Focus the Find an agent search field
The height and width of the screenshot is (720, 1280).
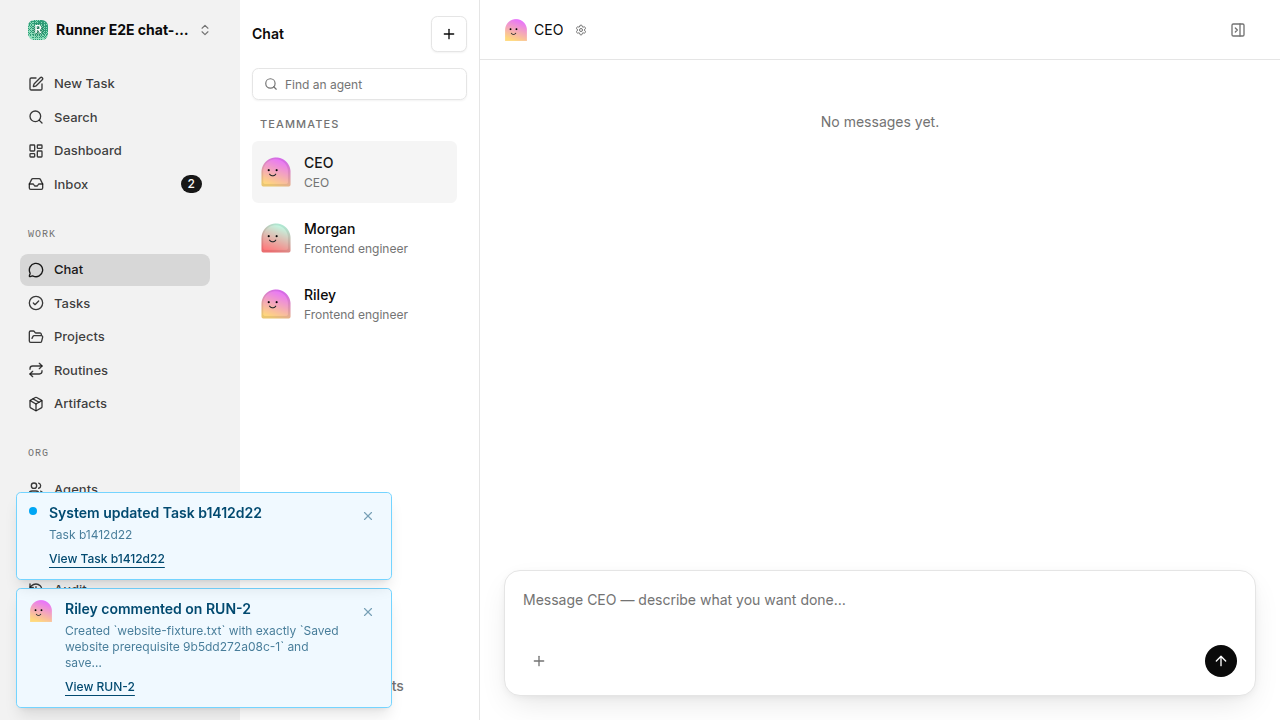[359, 84]
